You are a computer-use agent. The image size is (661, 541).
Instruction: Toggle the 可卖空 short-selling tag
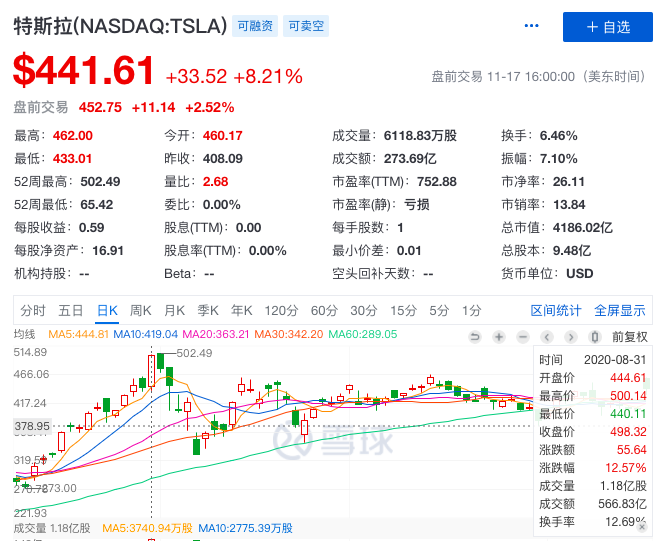(x=307, y=27)
